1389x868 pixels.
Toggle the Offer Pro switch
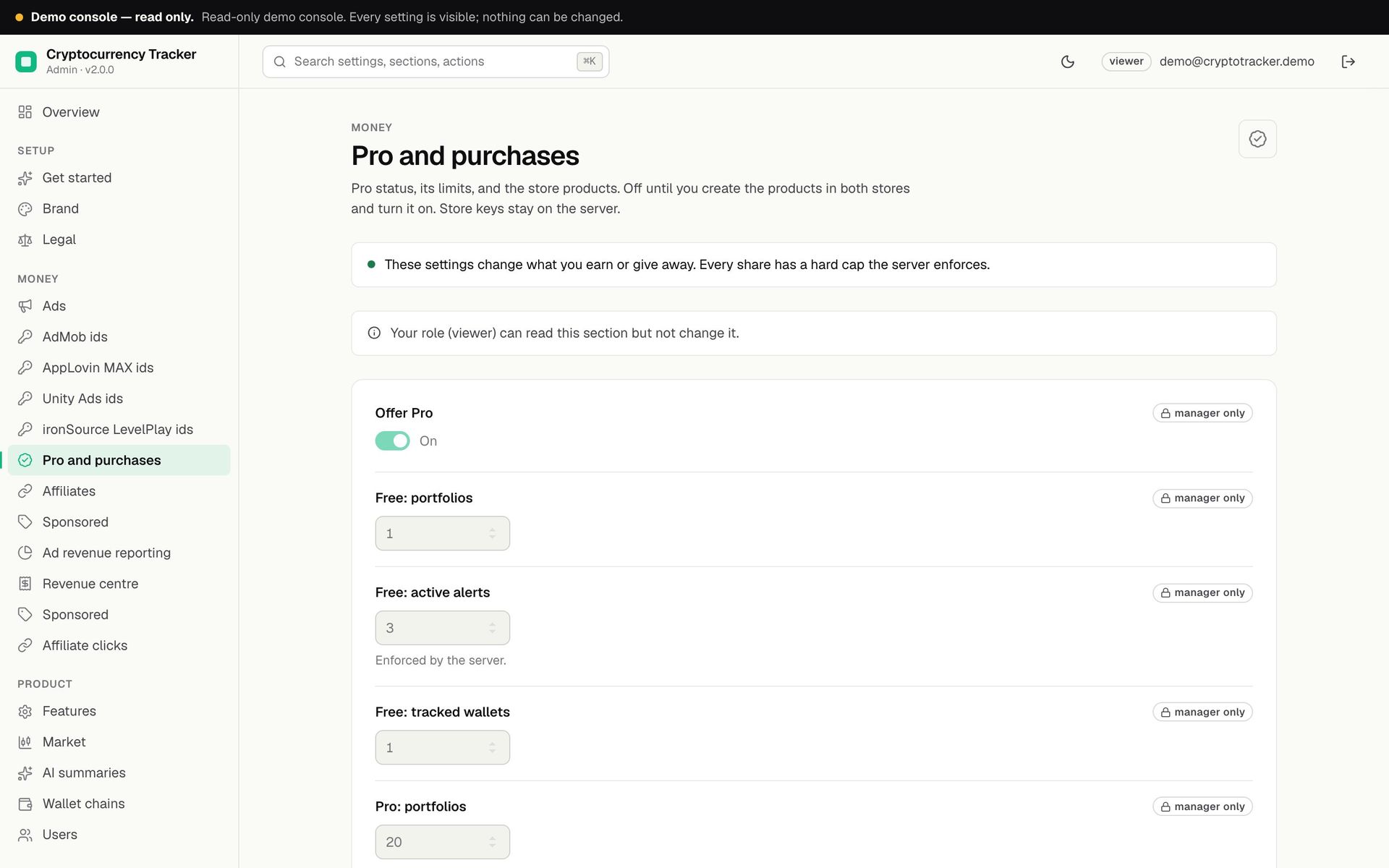click(x=392, y=441)
